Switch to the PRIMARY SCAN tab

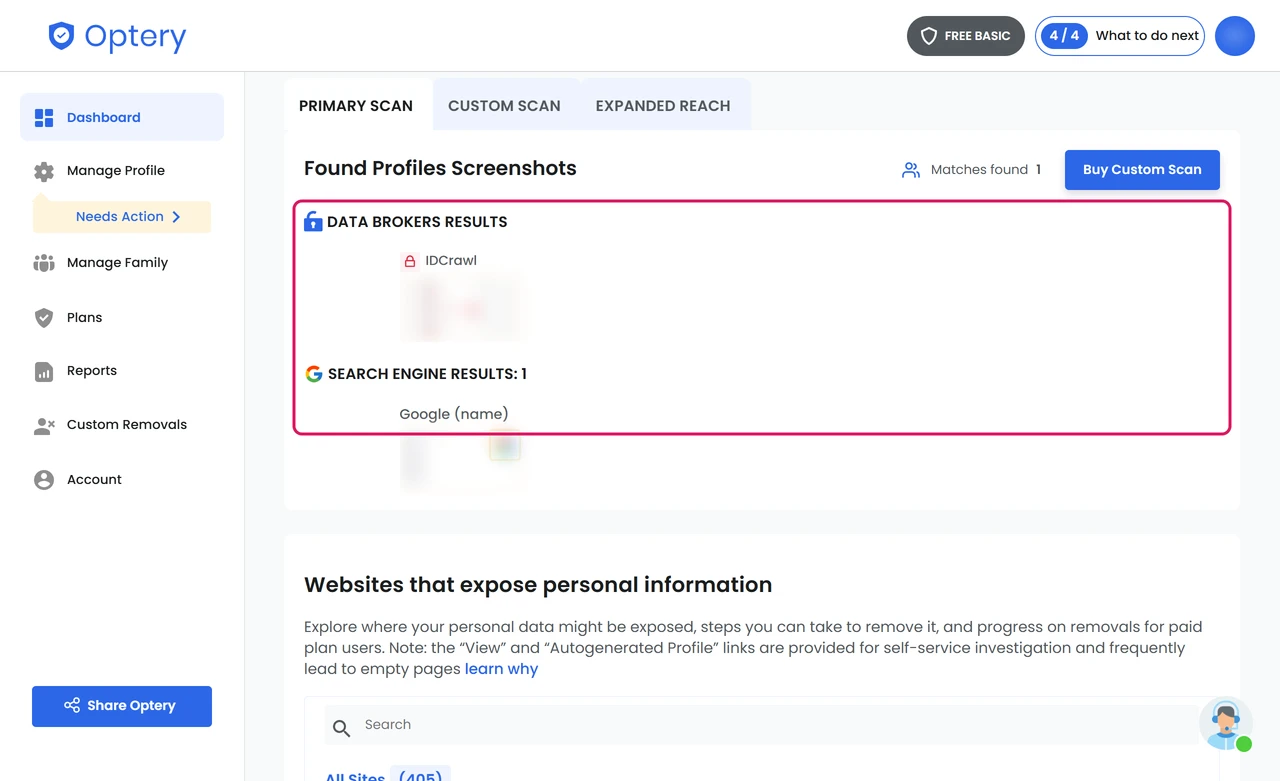point(356,106)
